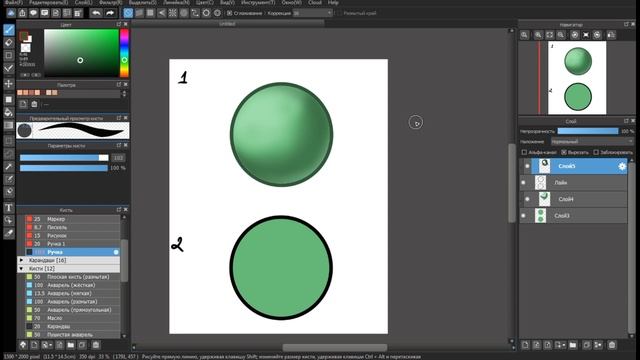
Task: Click the highlighted snap-off icon in toolbar
Action: click(128, 13)
